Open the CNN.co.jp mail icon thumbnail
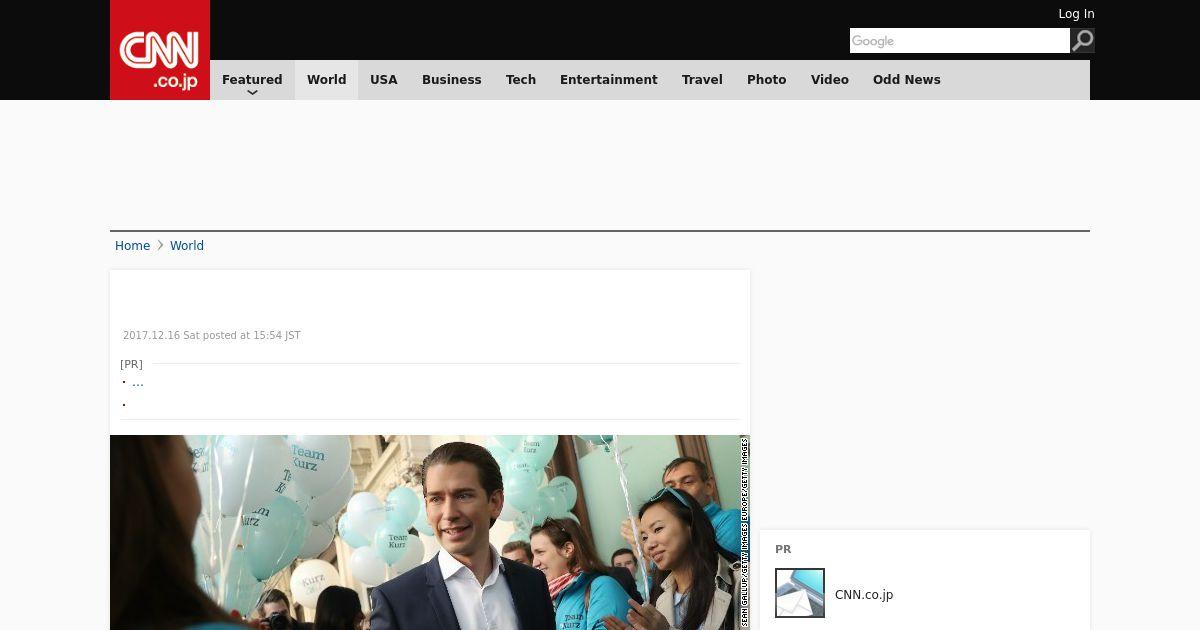The image size is (1200, 630). [800, 593]
